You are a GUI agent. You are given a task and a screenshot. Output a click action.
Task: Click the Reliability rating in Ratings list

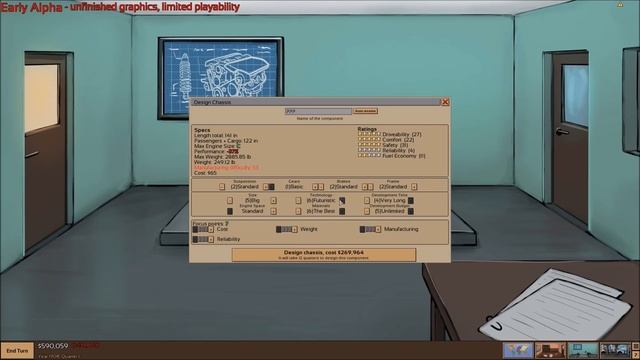click(398, 151)
